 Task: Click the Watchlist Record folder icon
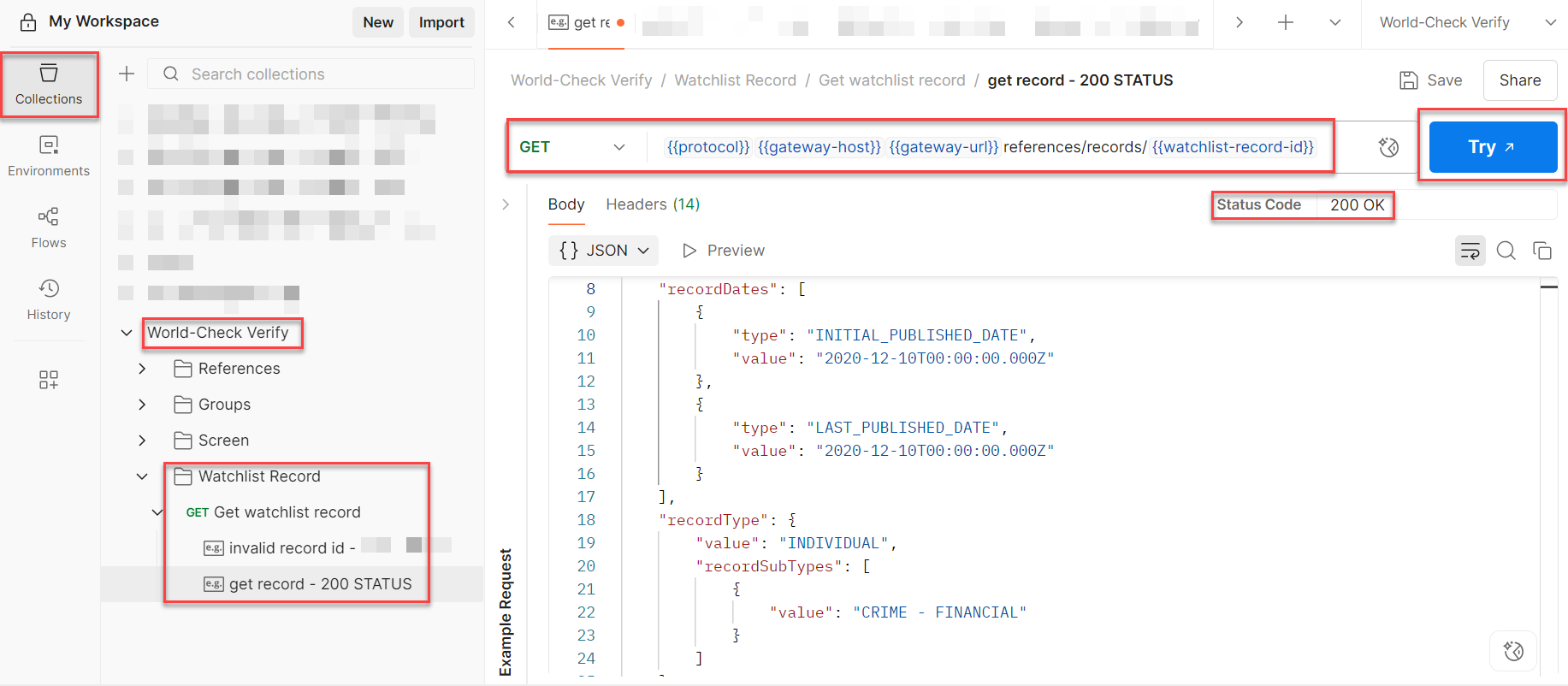pyautogui.click(x=182, y=476)
